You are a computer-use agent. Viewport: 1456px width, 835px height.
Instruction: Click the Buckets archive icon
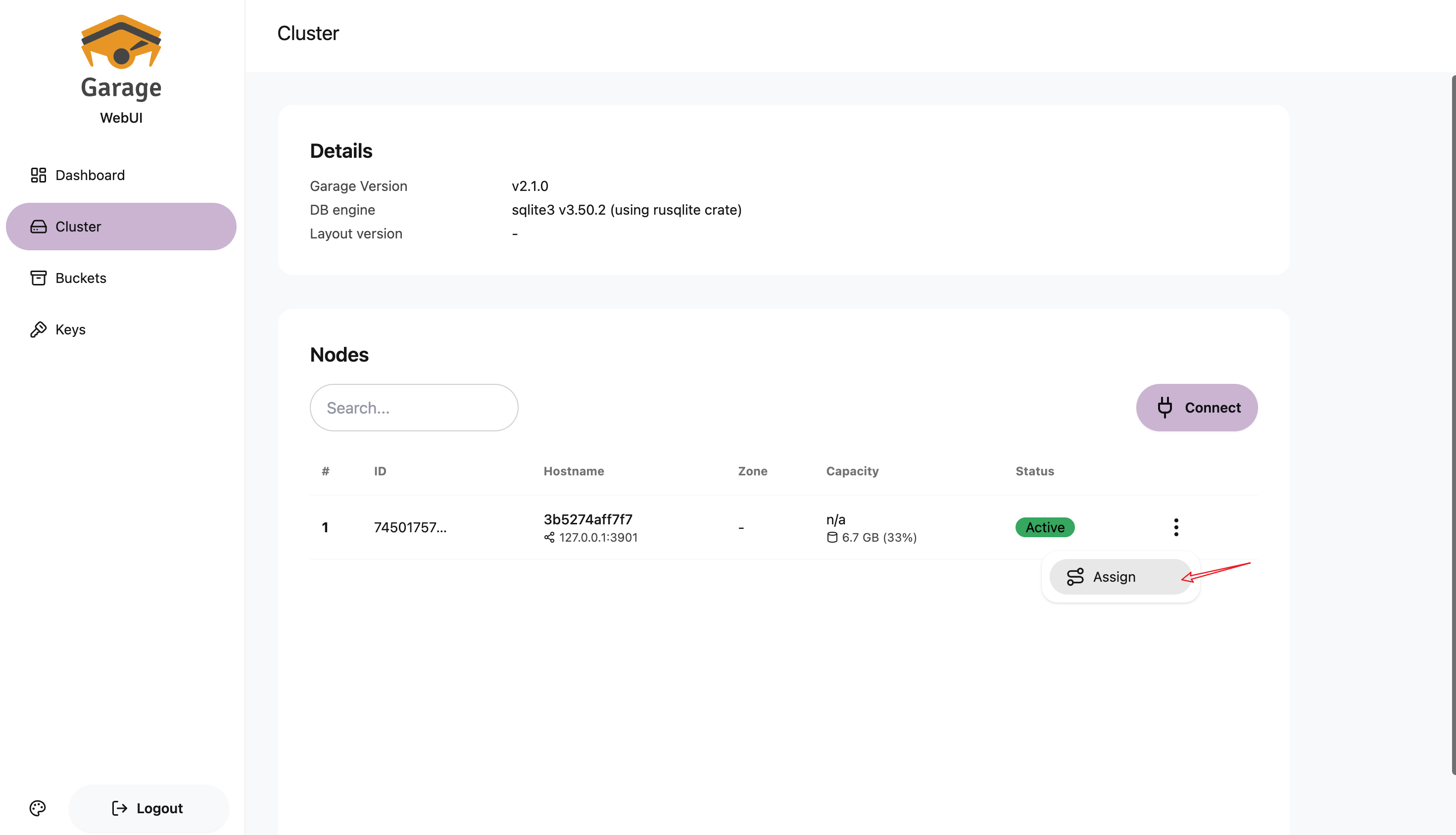click(x=39, y=278)
